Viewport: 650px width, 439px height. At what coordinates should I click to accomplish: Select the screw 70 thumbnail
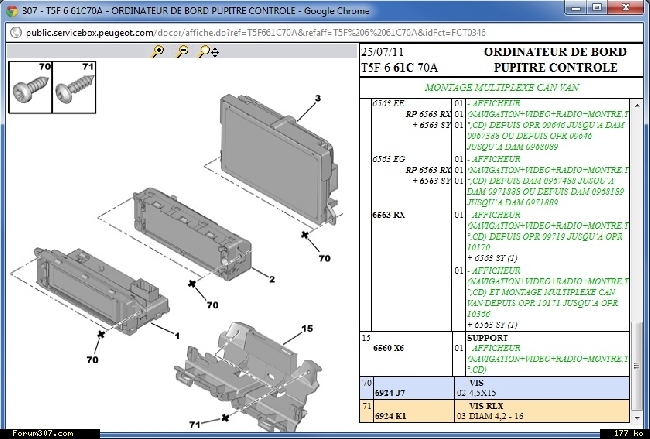[x=30, y=87]
